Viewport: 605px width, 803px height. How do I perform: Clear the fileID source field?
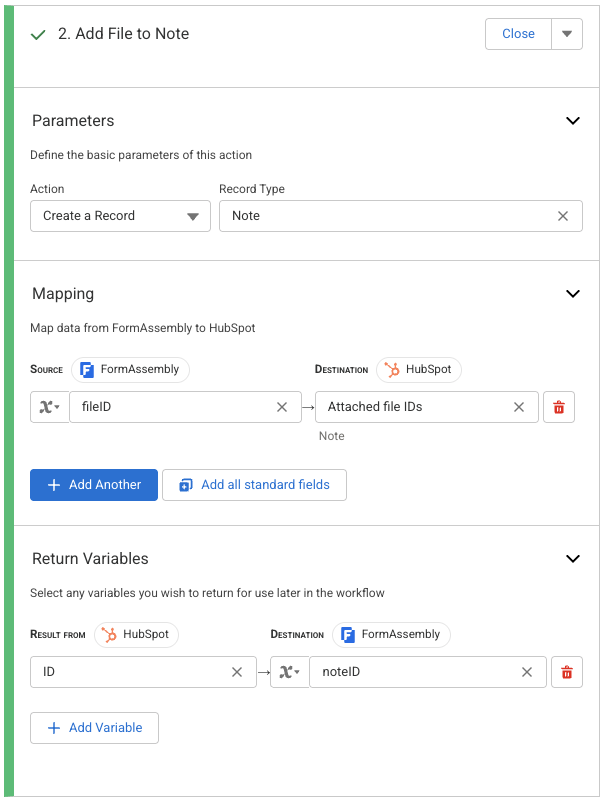tap(282, 407)
